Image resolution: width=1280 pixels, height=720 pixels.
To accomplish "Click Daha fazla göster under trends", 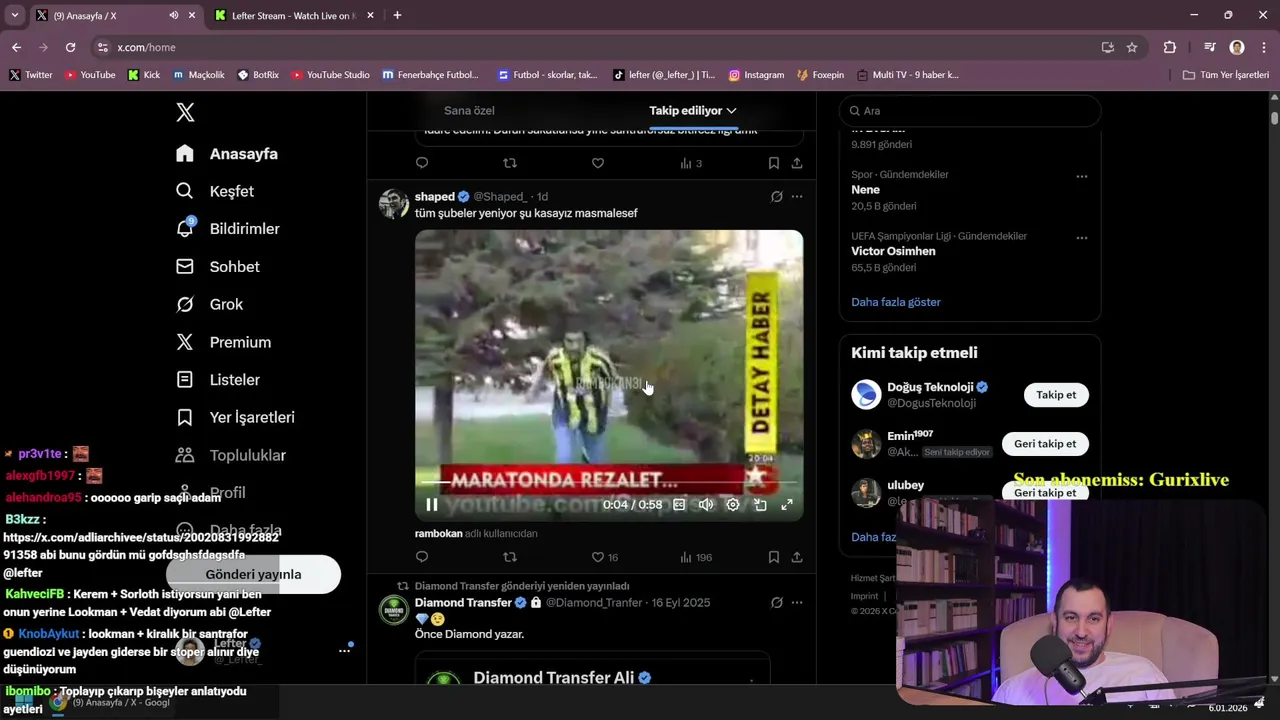I will click(x=896, y=302).
